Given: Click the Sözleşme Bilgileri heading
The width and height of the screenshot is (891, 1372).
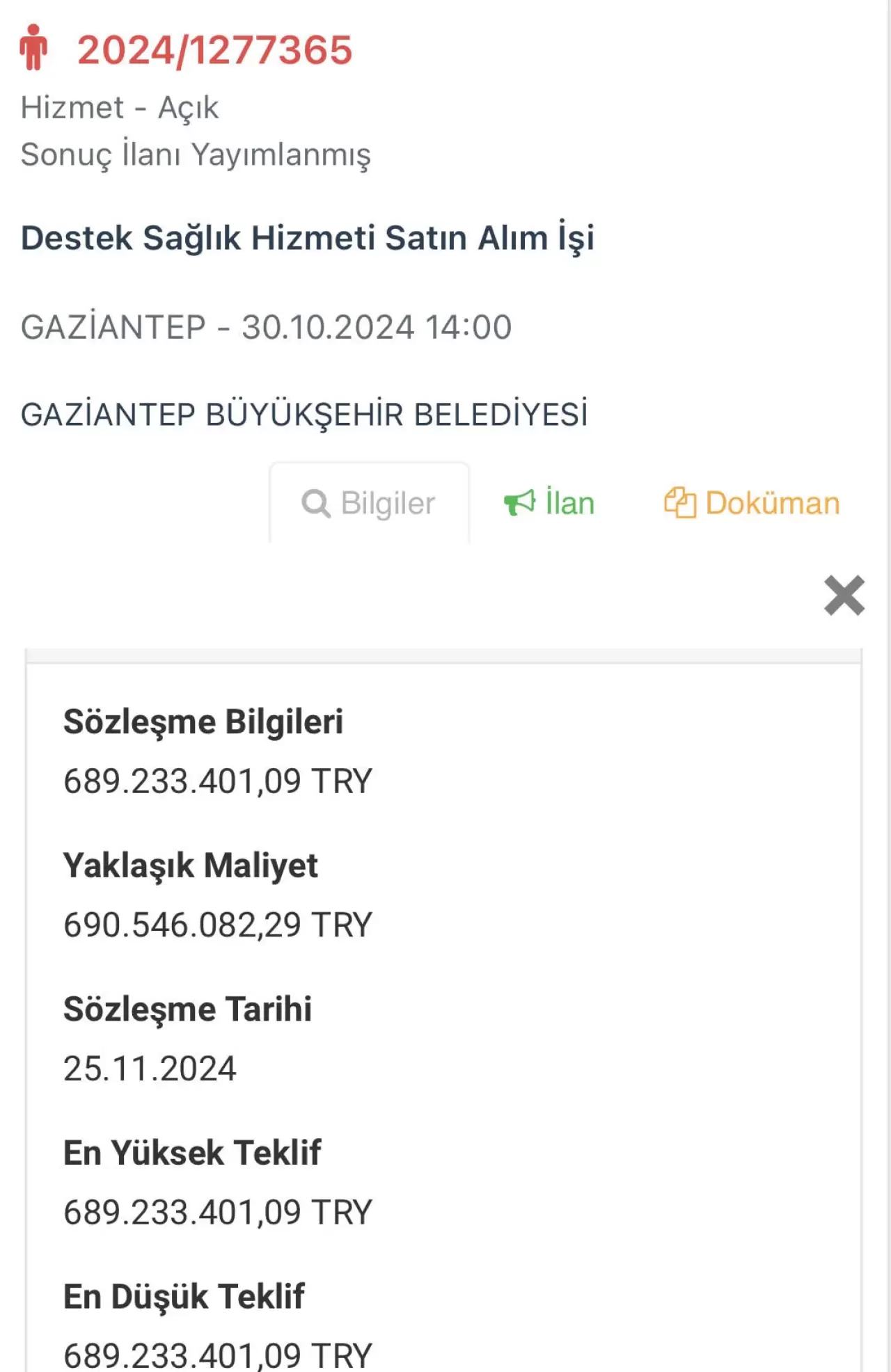Looking at the screenshot, I should (203, 721).
